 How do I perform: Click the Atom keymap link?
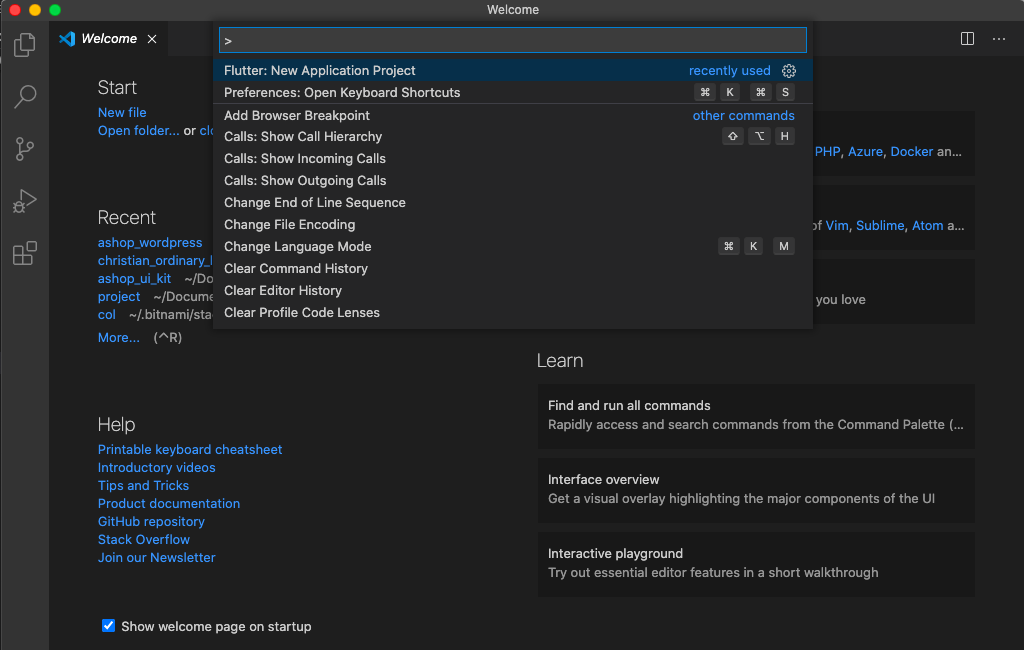(x=927, y=225)
